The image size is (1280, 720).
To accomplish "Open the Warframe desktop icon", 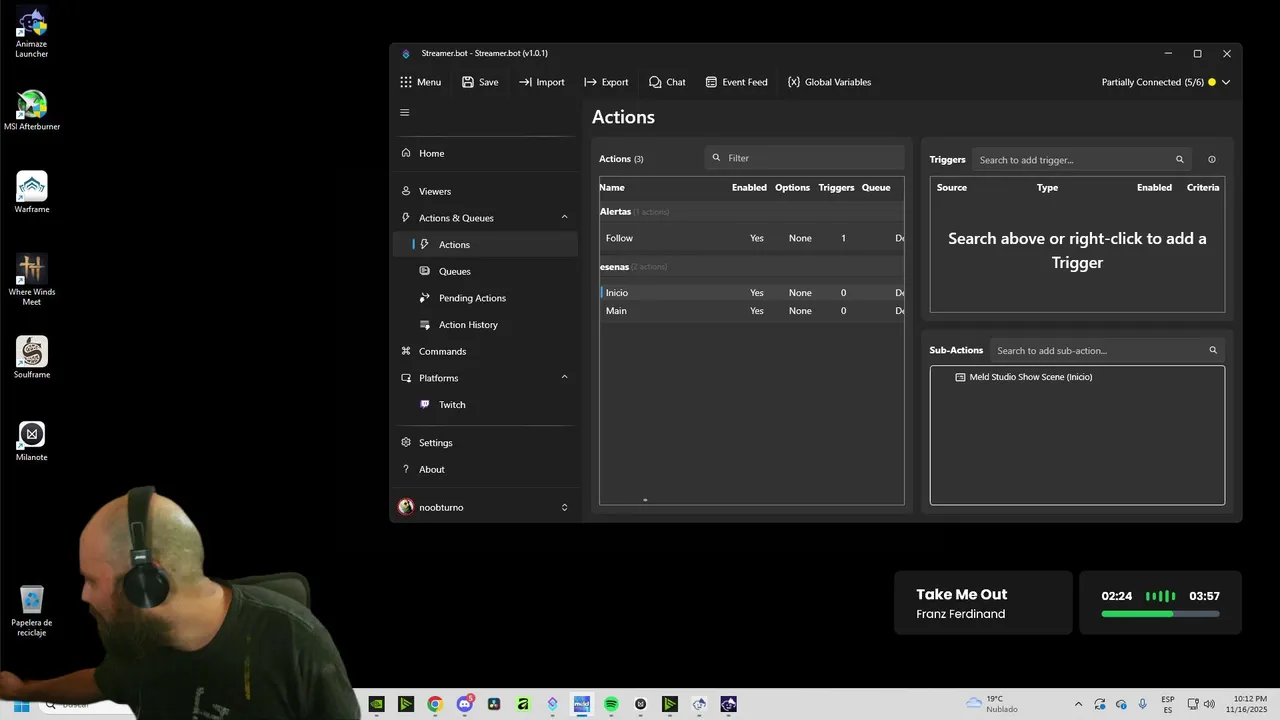I will (31, 192).
